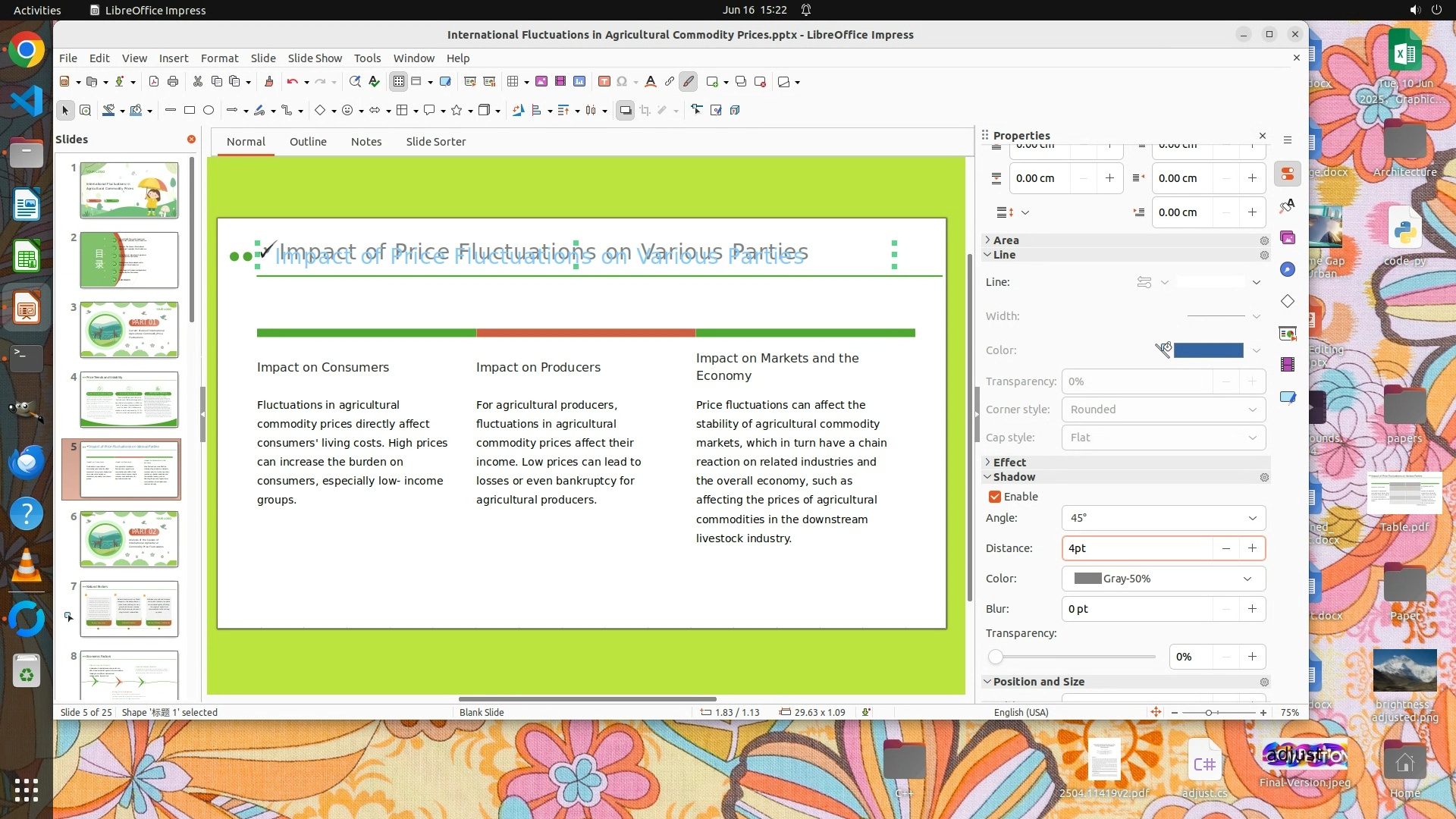This screenshot has width=1456, height=819.
Task: Disable the Shadow Enable checkbox
Action: 995,497
